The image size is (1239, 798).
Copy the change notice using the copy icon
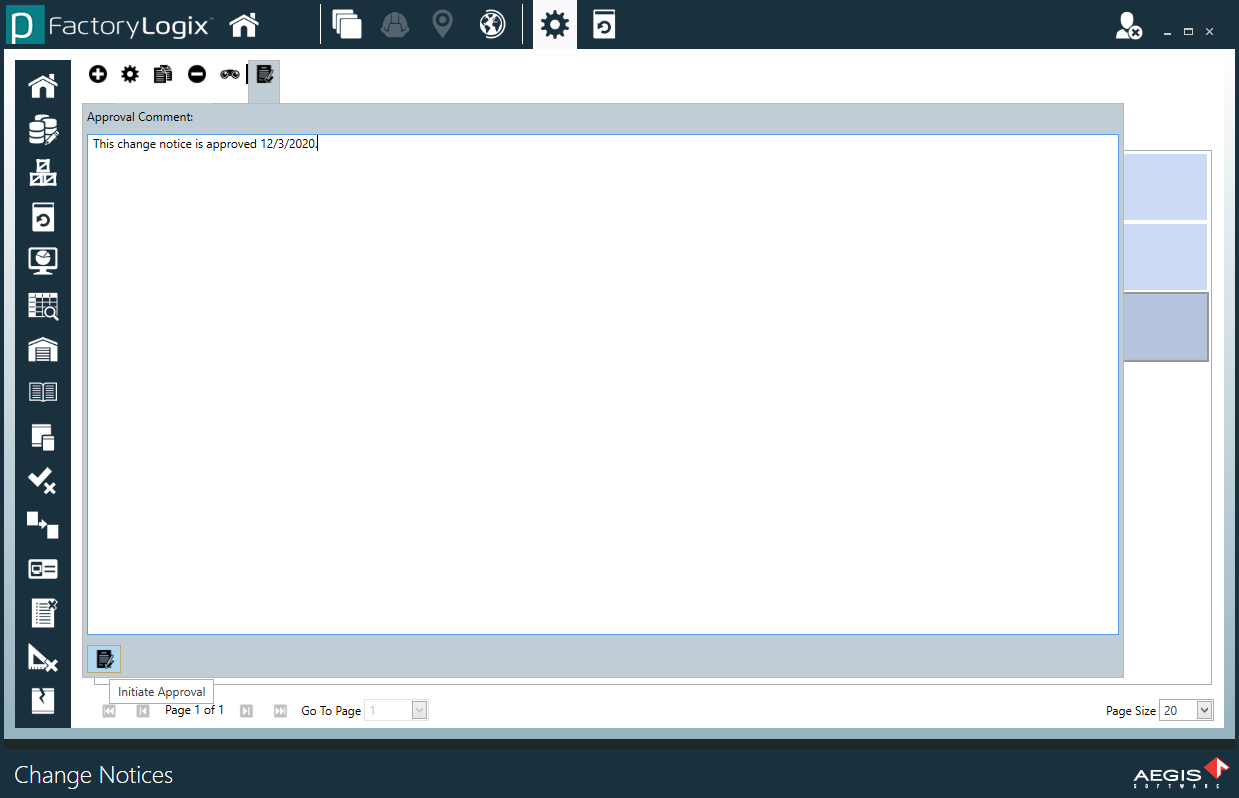pos(163,74)
